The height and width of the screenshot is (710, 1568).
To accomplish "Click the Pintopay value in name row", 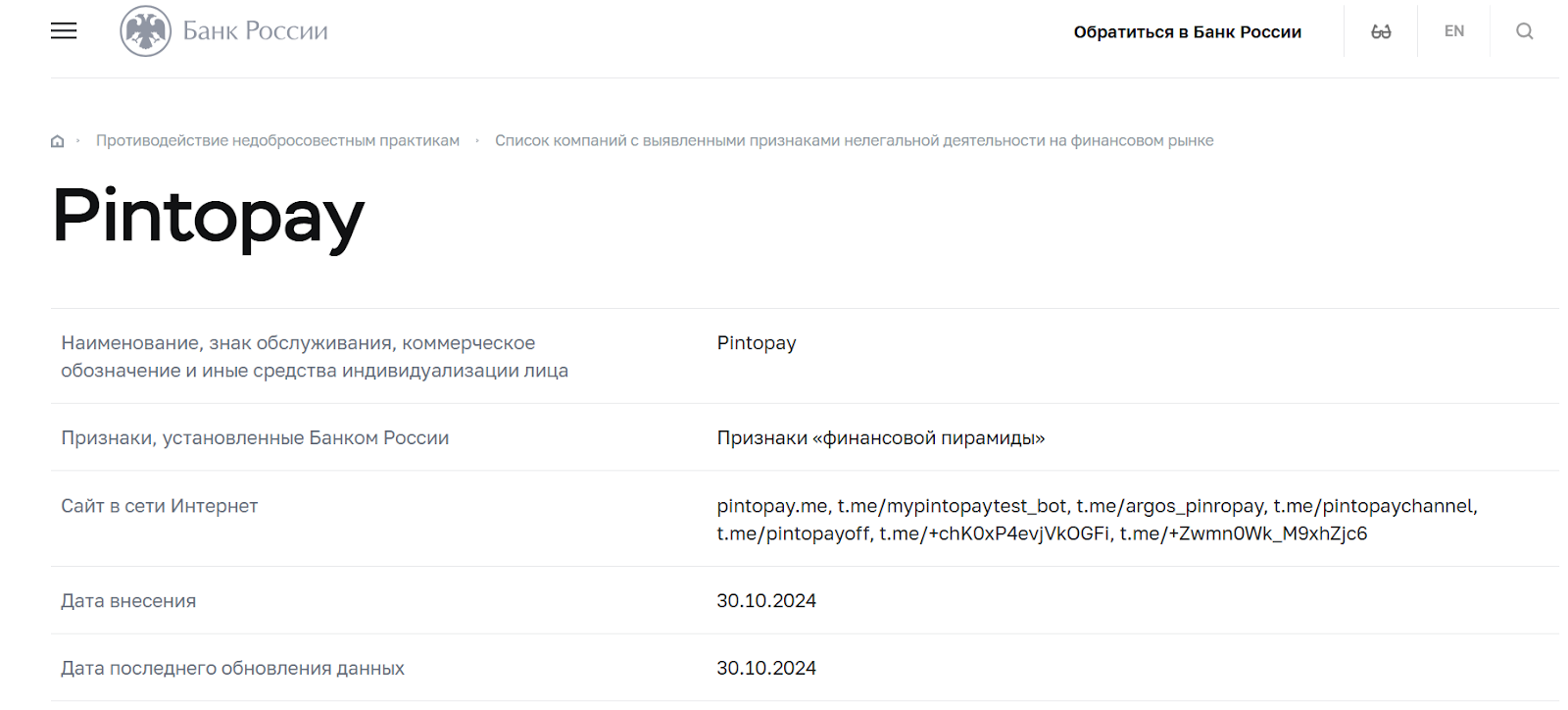I will tap(757, 343).
